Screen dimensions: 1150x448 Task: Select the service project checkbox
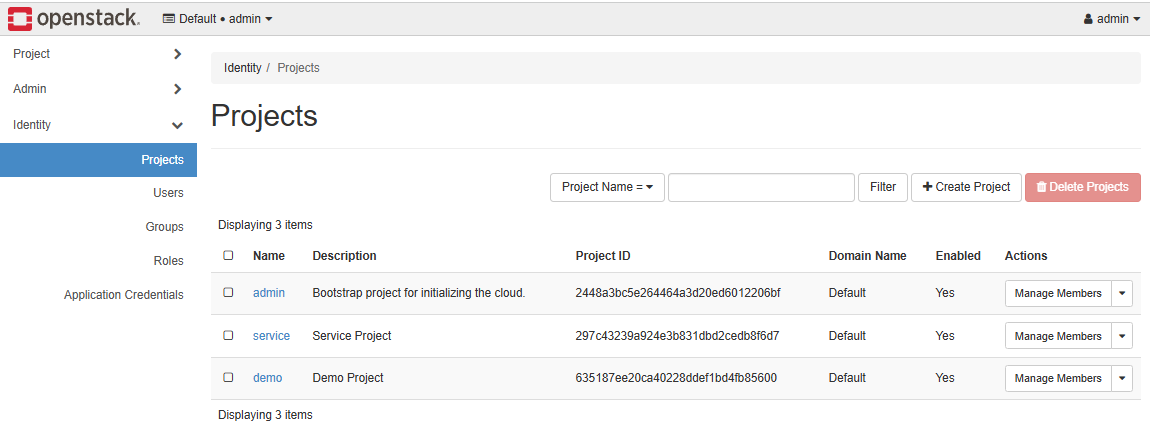click(228, 336)
